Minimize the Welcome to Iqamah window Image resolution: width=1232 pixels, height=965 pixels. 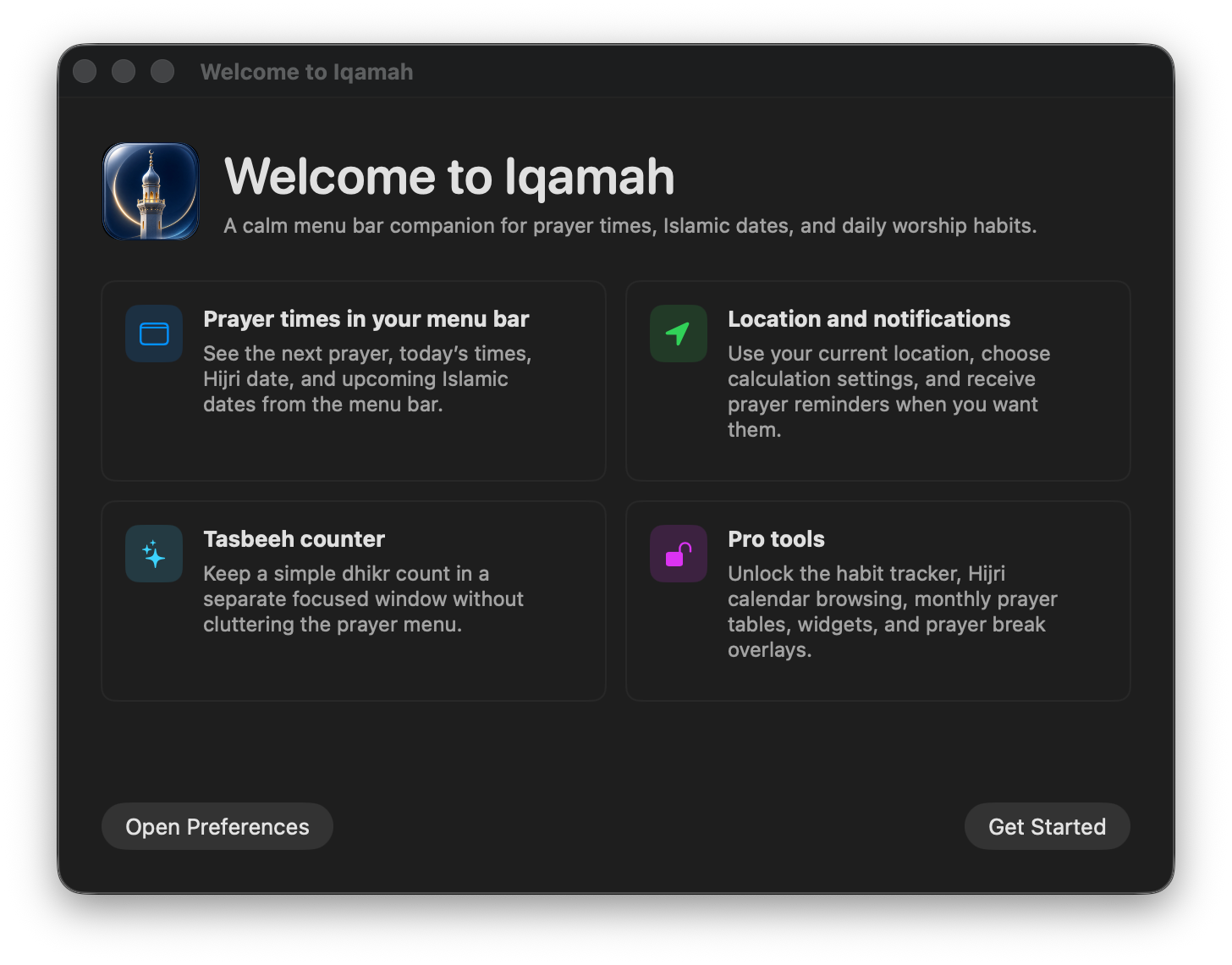pos(124,71)
